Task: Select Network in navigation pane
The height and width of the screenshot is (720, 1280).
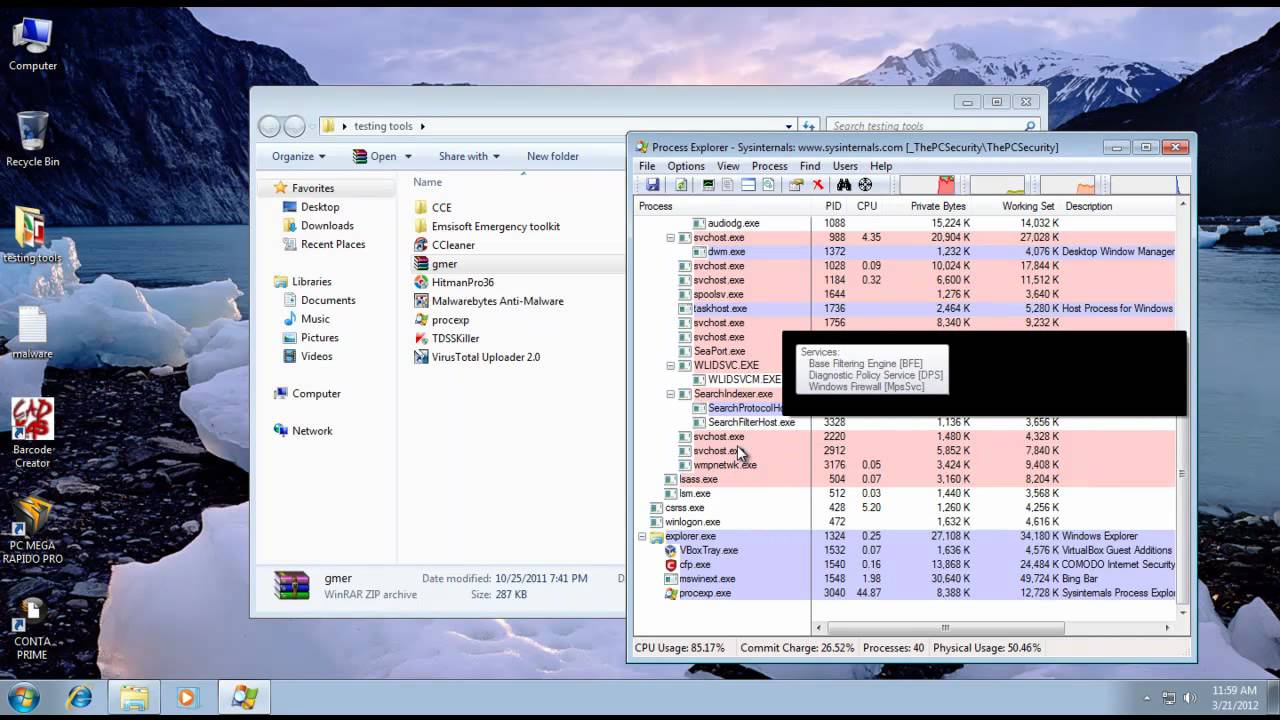Action: (x=312, y=431)
